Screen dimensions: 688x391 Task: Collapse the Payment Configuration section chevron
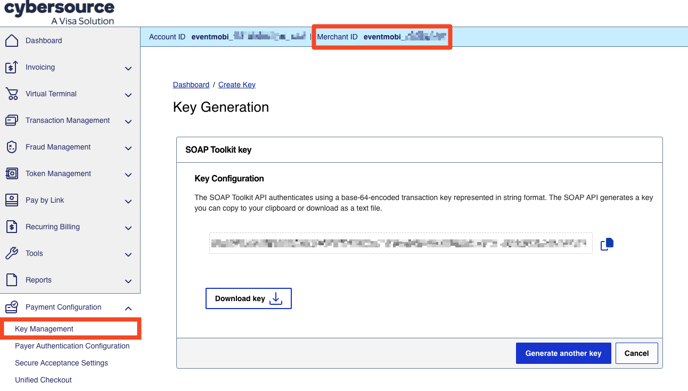pos(128,308)
